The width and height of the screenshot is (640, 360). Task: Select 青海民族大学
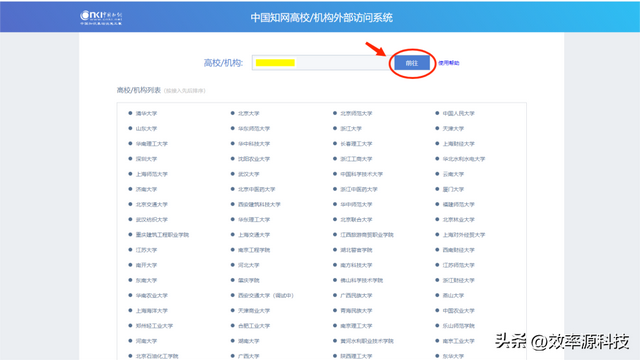click(x=356, y=311)
